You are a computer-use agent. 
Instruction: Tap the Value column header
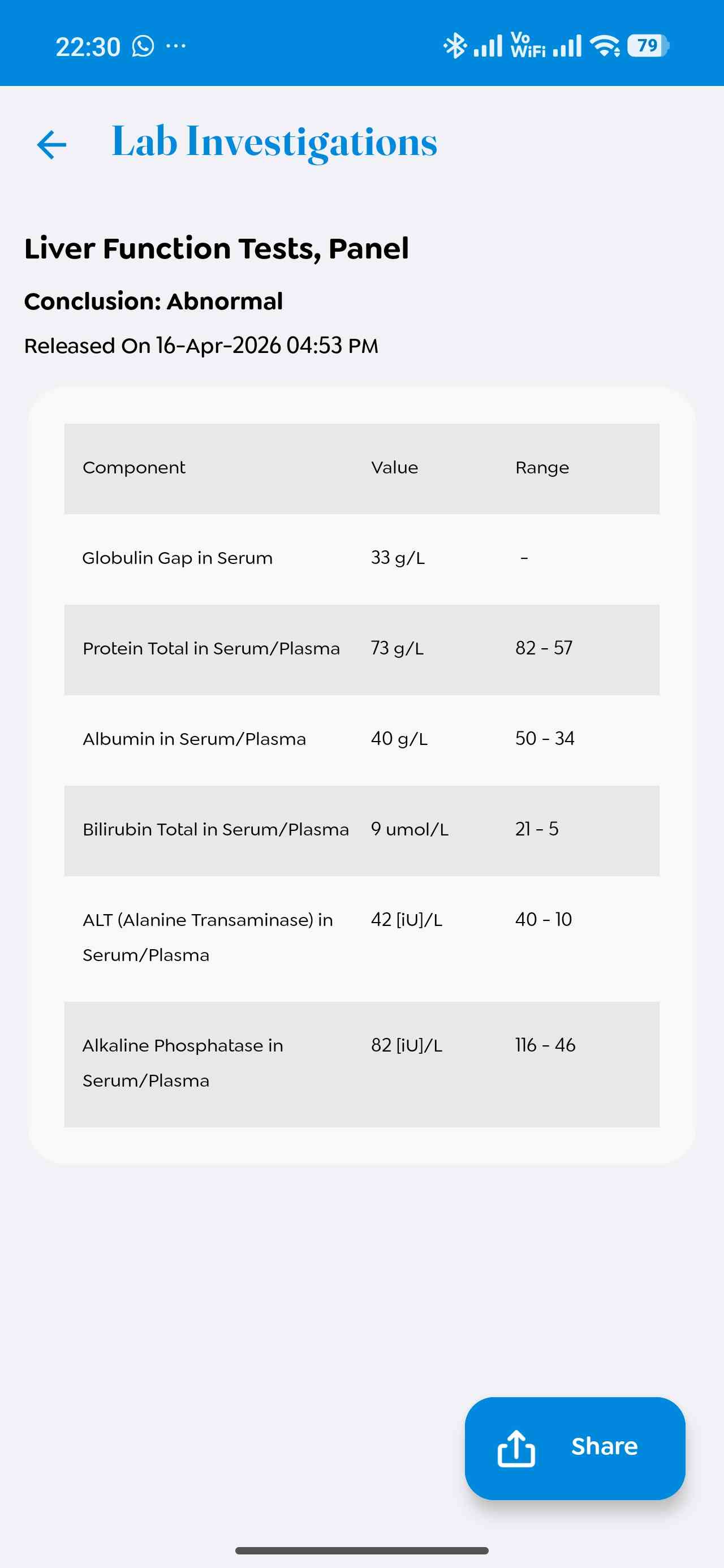[395, 468]
